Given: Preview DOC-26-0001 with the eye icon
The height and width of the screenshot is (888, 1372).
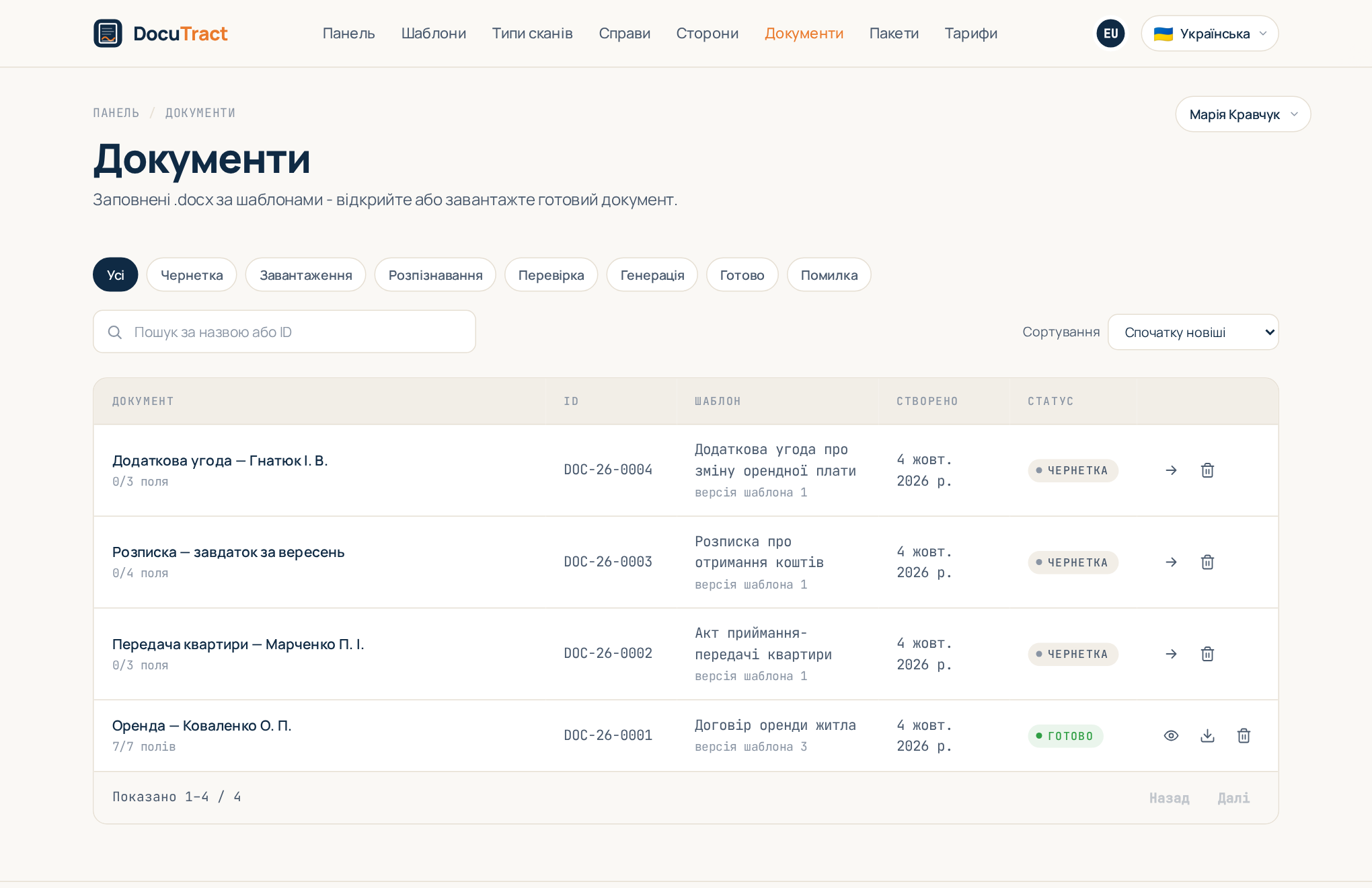Looking at the screenshot, I should pyautogui.click(x=1171, y=735).
